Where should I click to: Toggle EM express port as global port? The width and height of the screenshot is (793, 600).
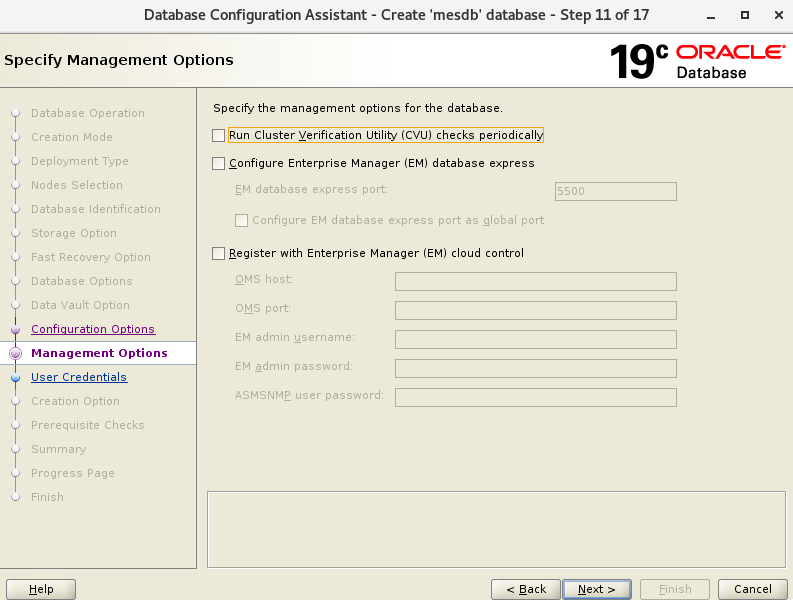[x=241, y=220]
